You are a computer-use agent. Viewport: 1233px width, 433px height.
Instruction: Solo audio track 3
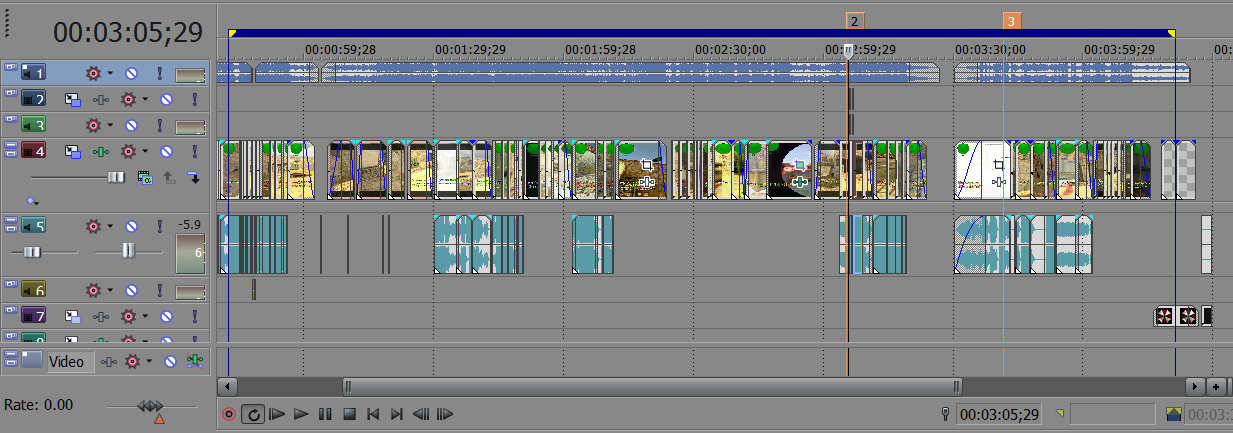[x=159, y=126]
